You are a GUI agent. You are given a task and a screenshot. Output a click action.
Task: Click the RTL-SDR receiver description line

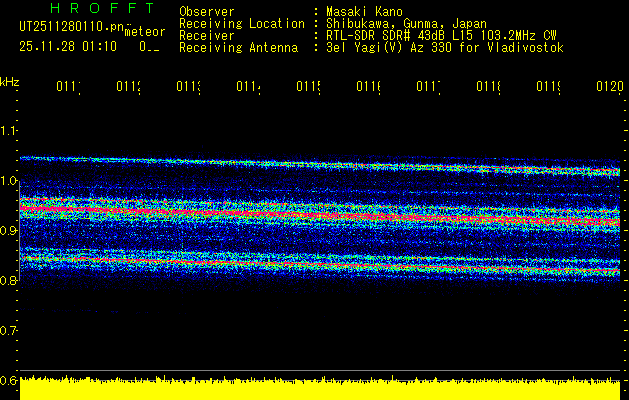pos(442,35)
